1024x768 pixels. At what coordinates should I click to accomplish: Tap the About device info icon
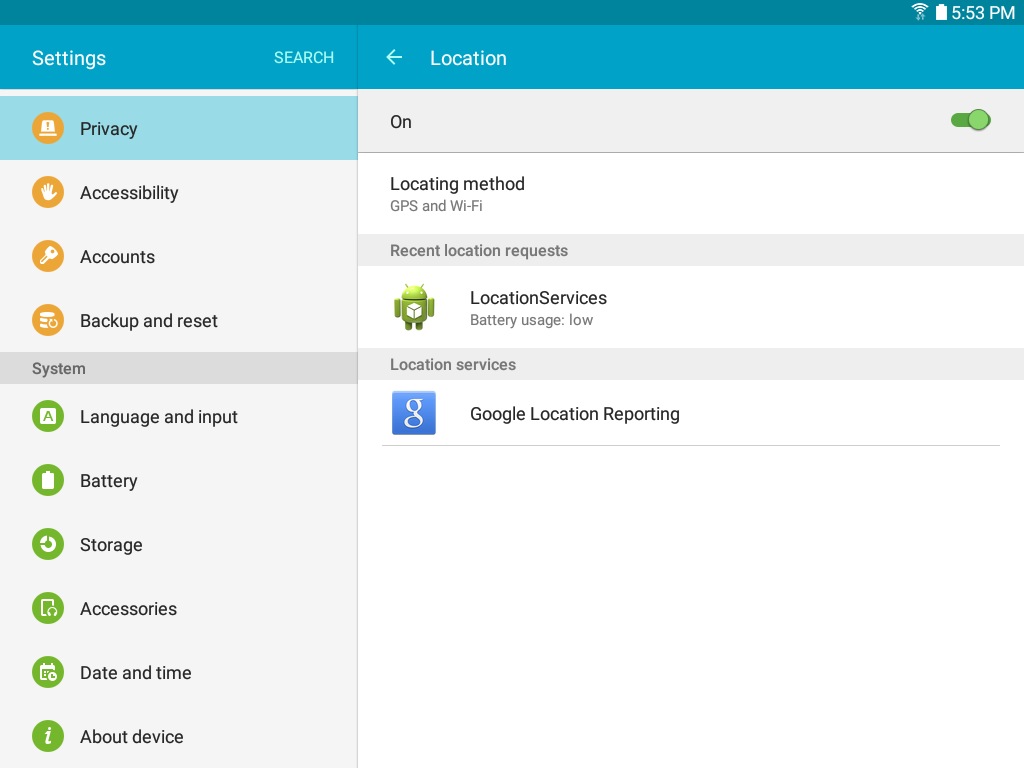(48, 736)
